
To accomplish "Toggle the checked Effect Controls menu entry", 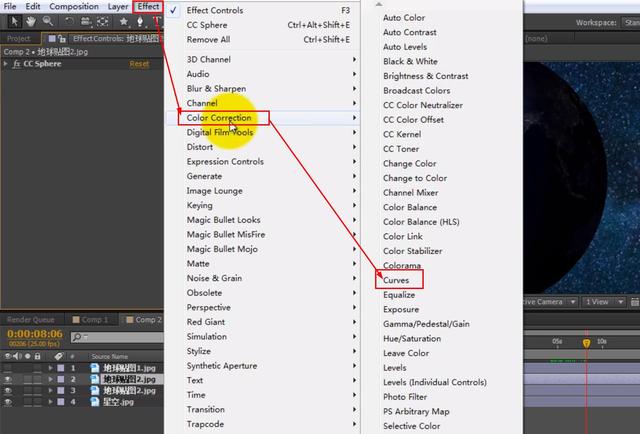I will click(x=262, y=10).
